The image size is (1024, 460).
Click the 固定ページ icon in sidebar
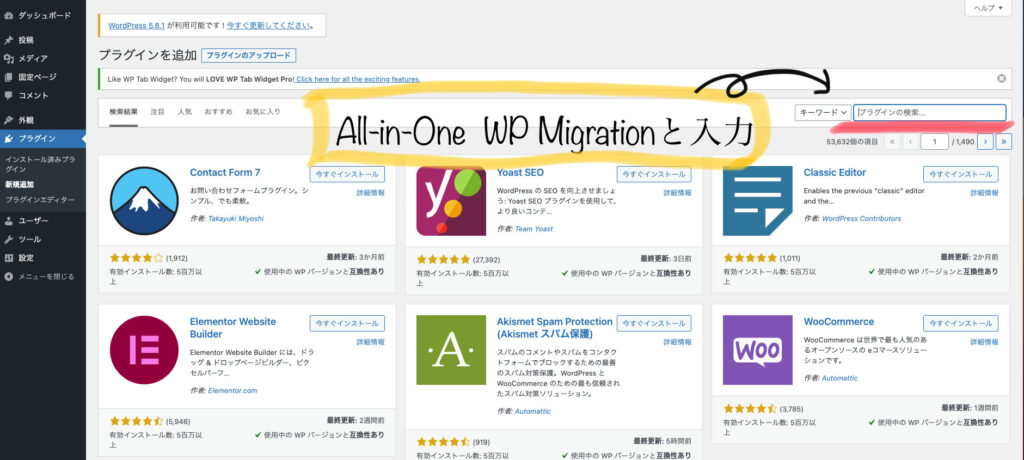coord(8,76)
